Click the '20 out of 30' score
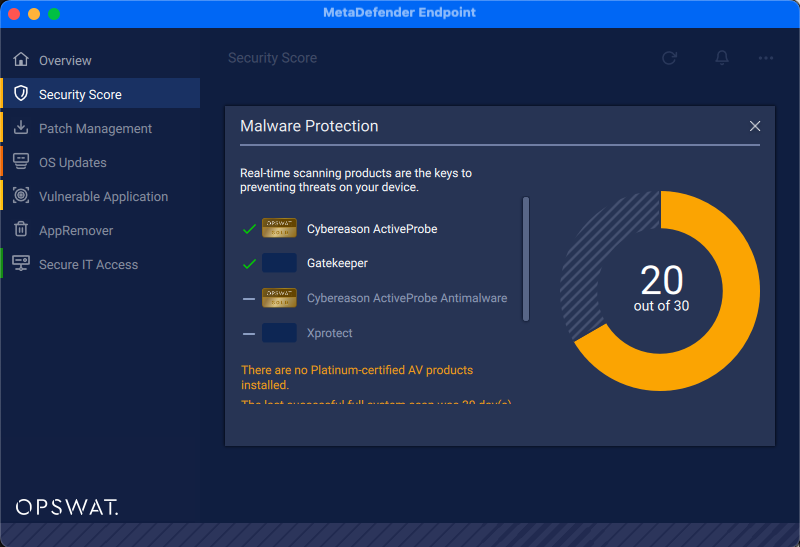Screen dimensions: 800x547 661,287
